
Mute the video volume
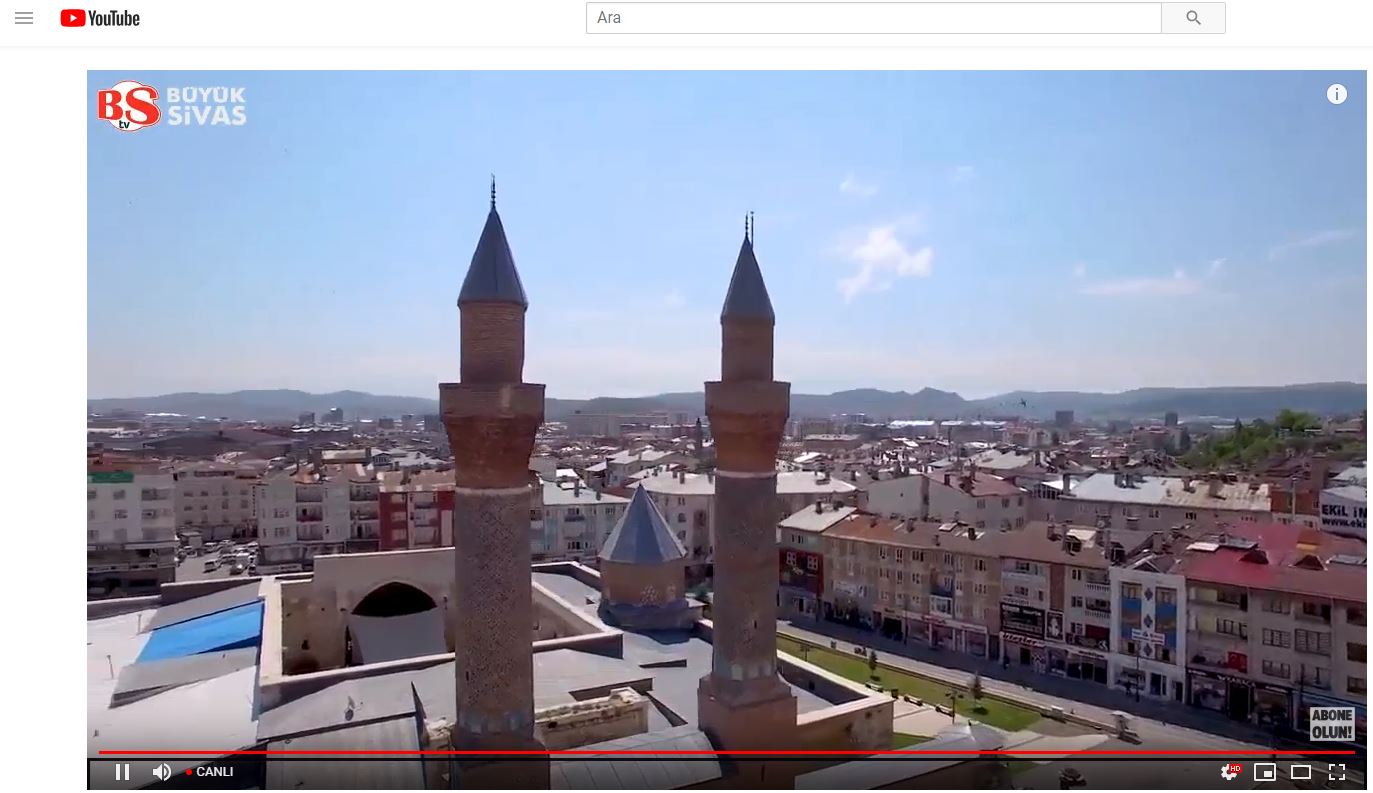[161, 772]
